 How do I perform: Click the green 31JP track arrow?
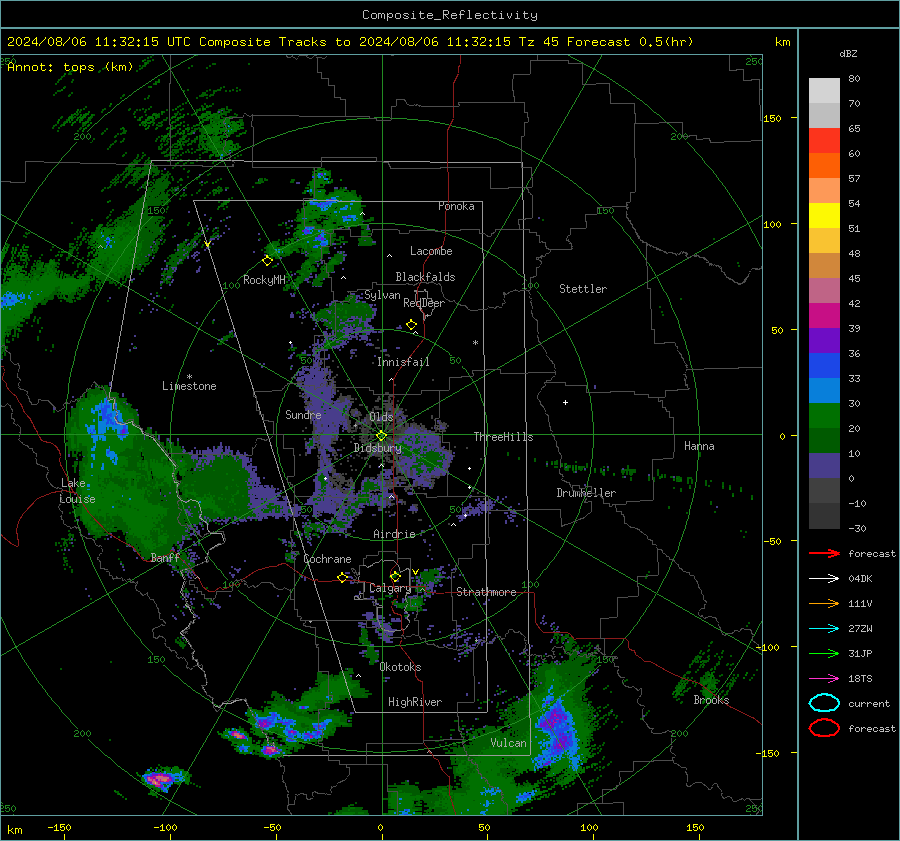824,653
